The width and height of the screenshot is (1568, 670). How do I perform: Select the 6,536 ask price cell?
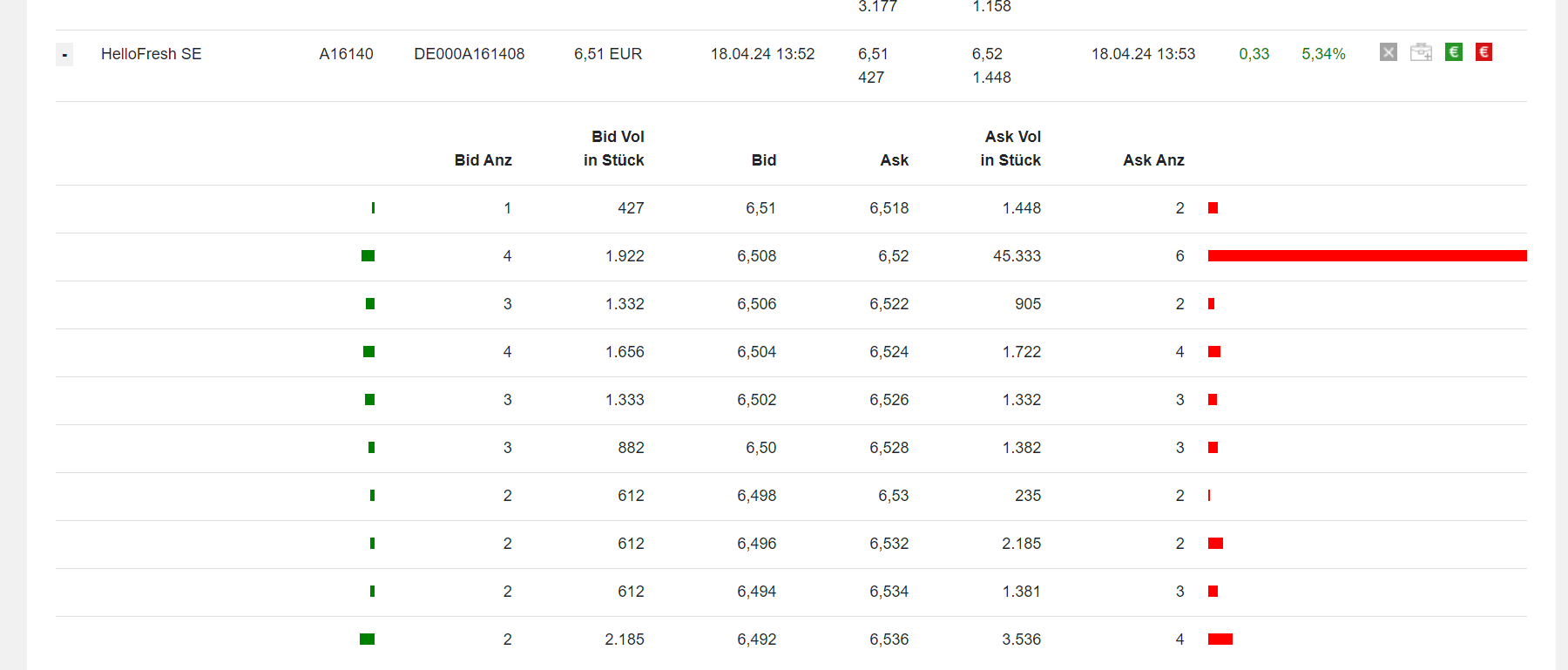pyautogui.click(x=889, y=640)
